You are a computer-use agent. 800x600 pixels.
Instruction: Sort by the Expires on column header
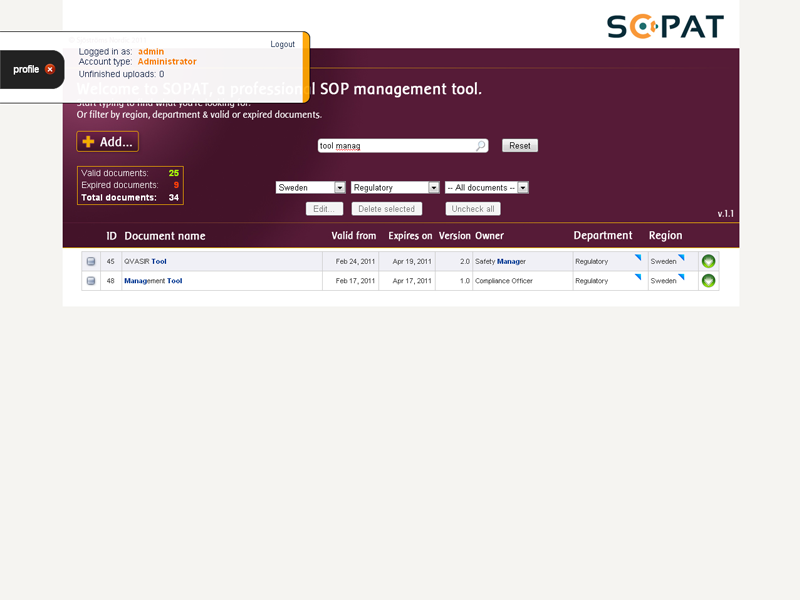[410, 236]
